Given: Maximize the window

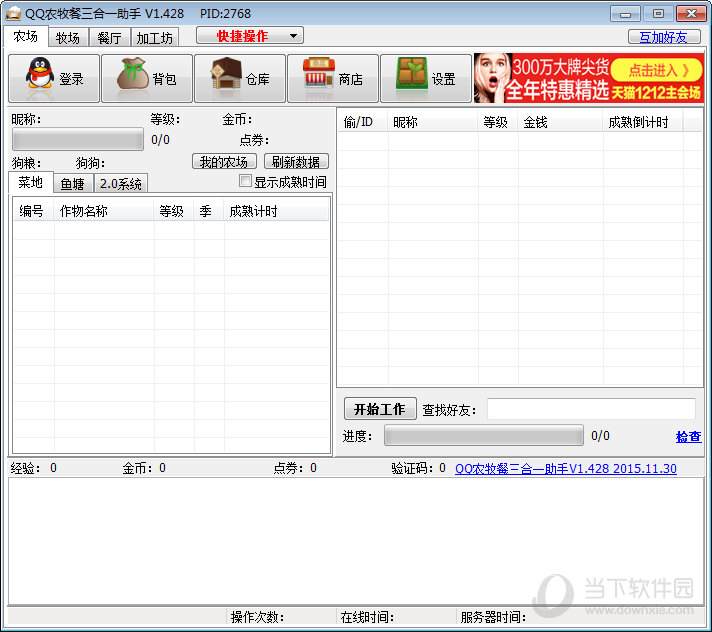Looking at the screenshot, I should (658, 14).
